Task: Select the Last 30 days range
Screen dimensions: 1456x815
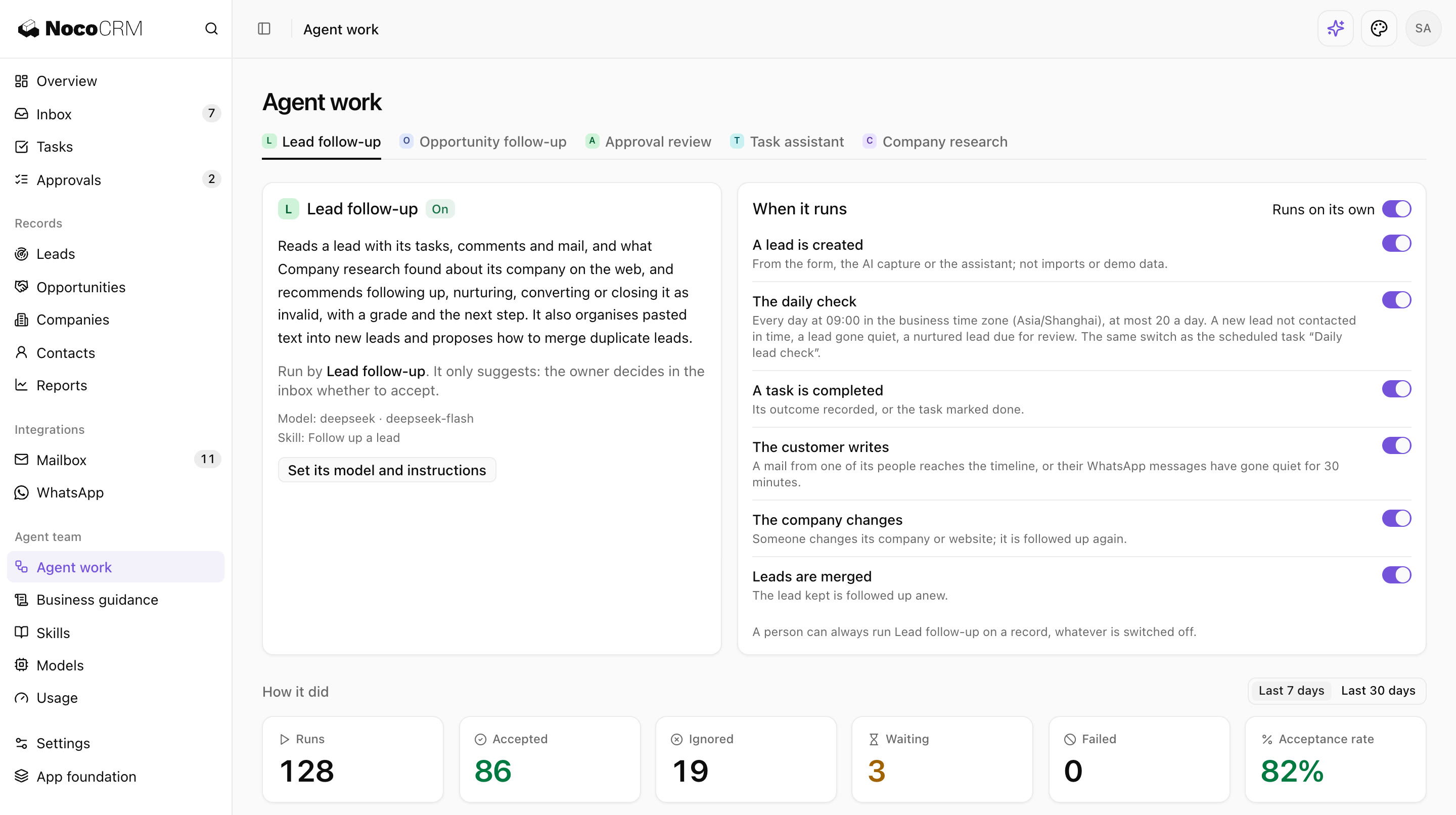Action: (1378, 691)
